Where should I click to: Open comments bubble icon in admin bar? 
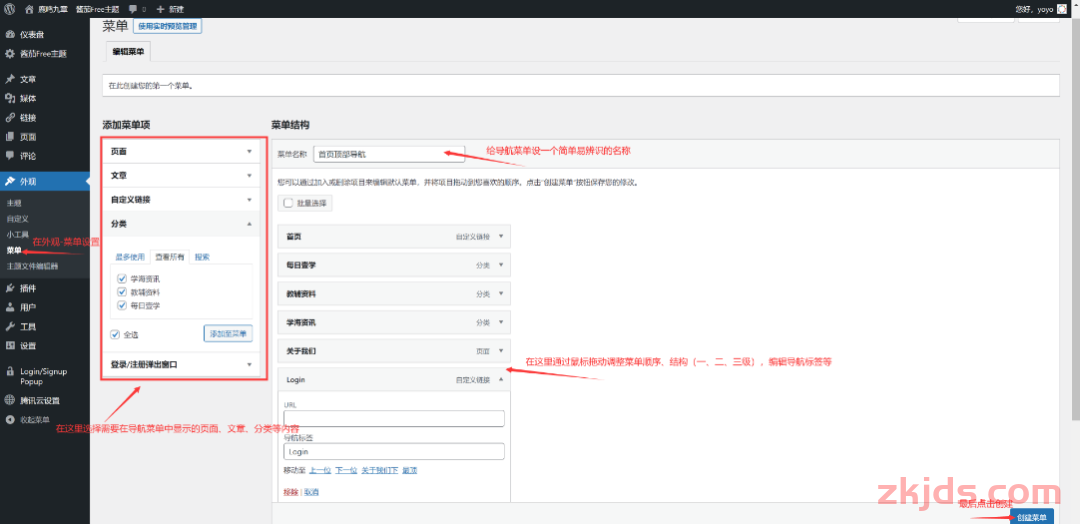(133, 9)
